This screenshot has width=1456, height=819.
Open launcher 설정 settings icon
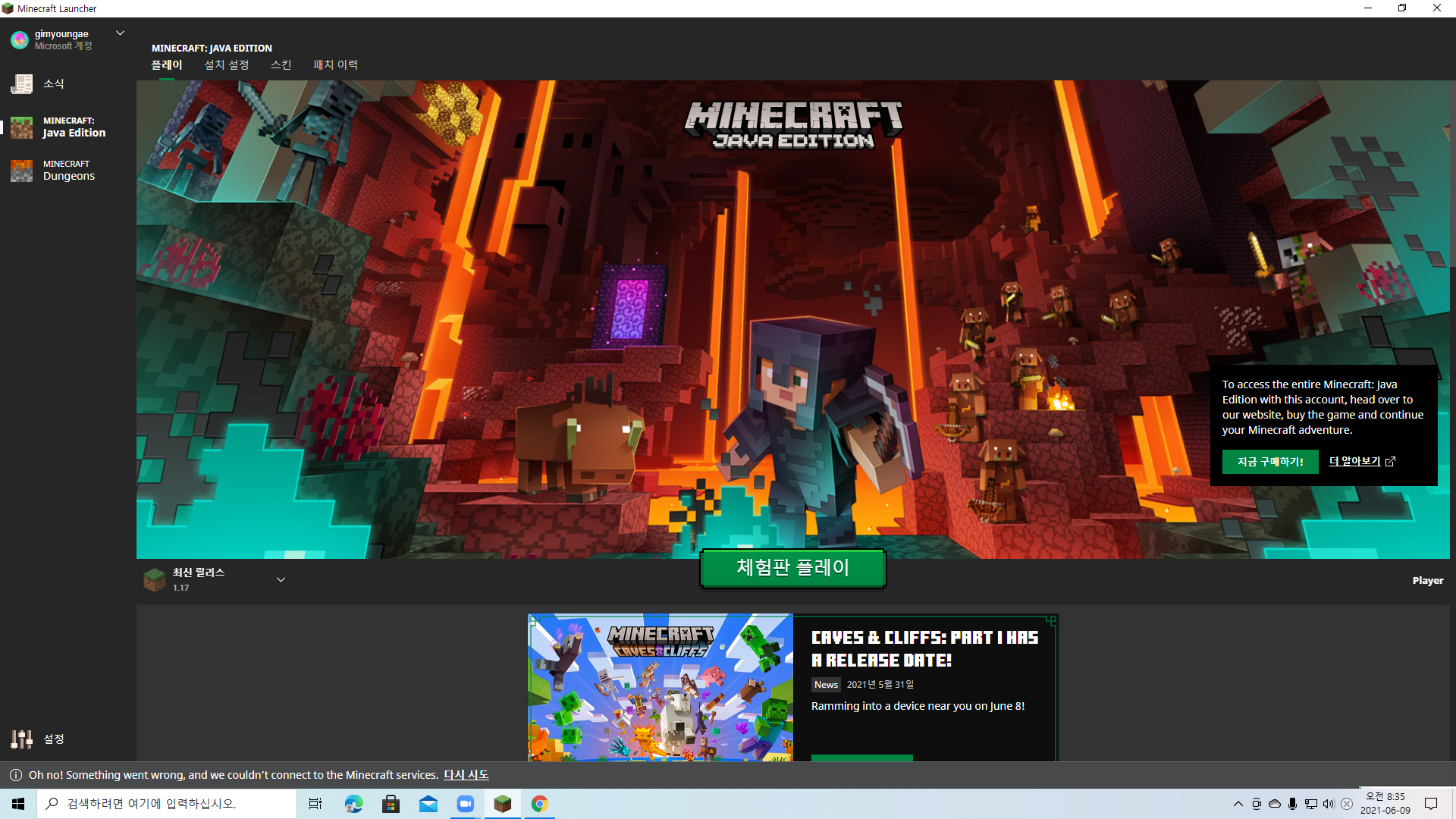click(x=21, y=739)
